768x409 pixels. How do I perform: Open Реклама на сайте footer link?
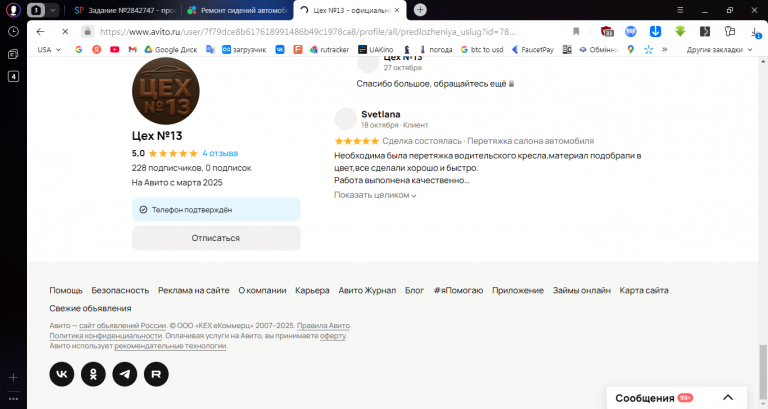point(193,290)
